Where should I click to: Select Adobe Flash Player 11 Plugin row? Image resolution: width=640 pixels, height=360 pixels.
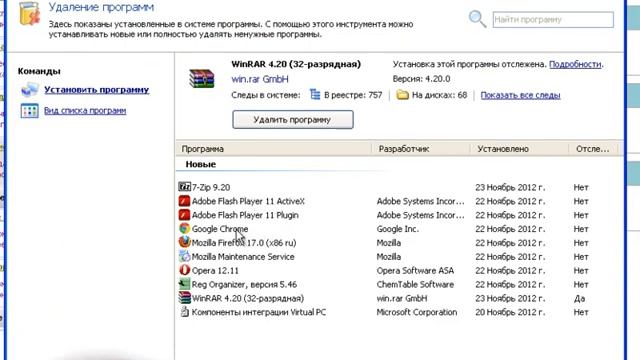tap(399, 215)
